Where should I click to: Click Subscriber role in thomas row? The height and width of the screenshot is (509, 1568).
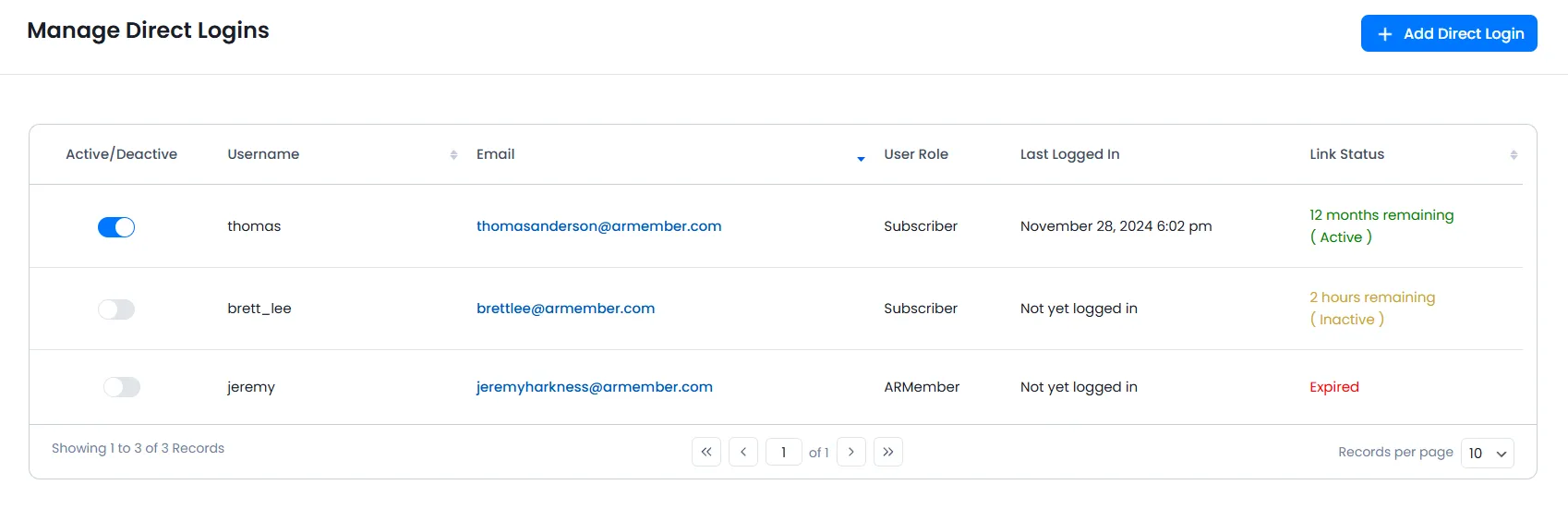point(921,226)
